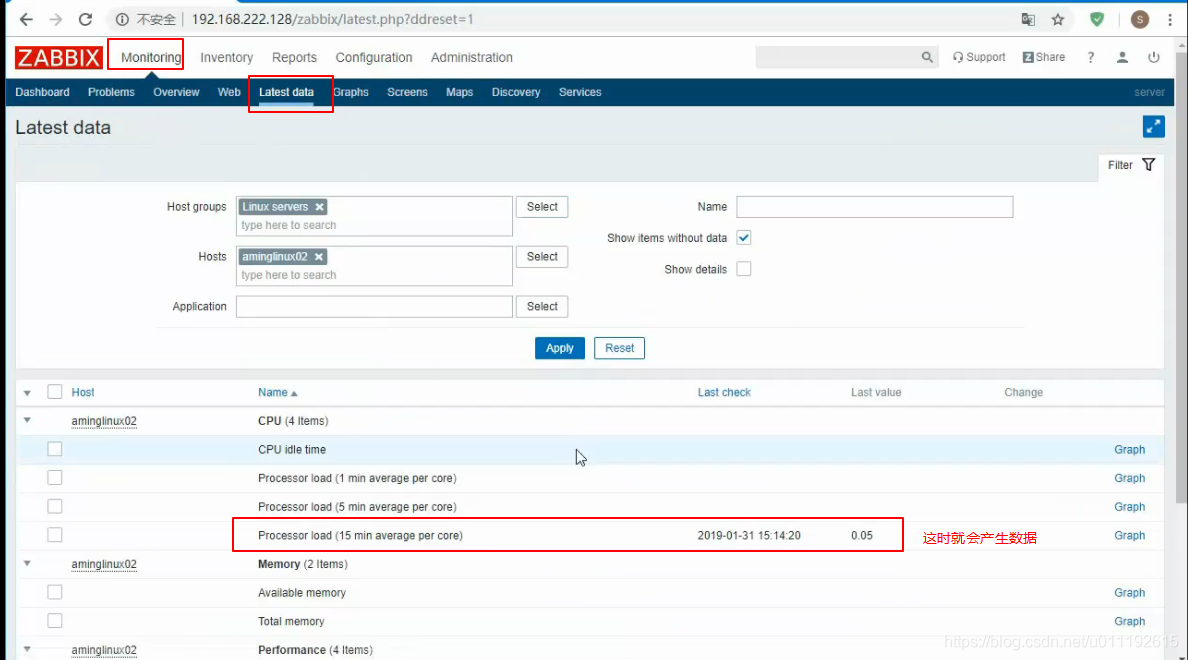Check the CPU idle time row
The image size is (1188, 660).
55,449
